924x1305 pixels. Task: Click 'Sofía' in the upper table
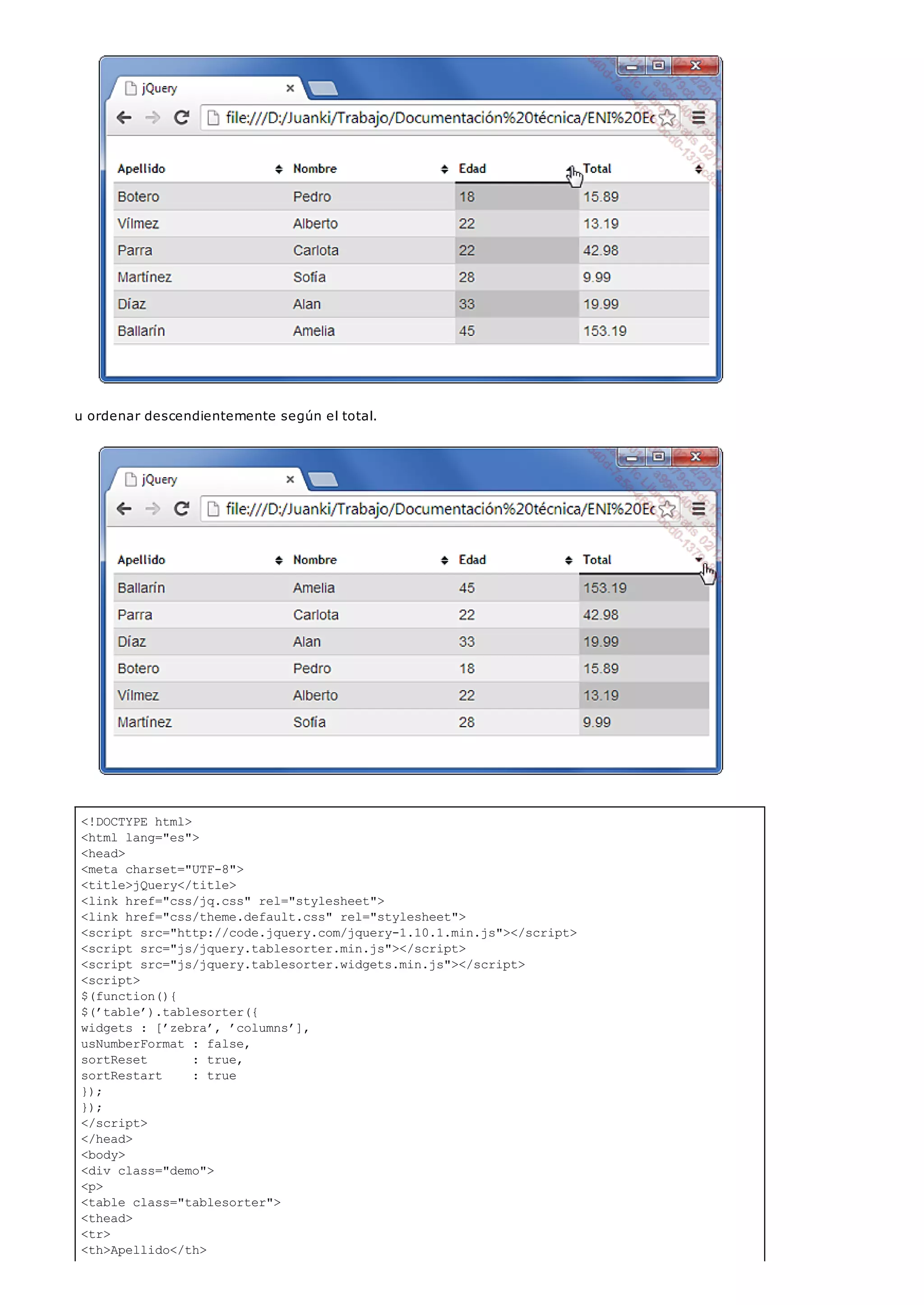coord(310,277)
